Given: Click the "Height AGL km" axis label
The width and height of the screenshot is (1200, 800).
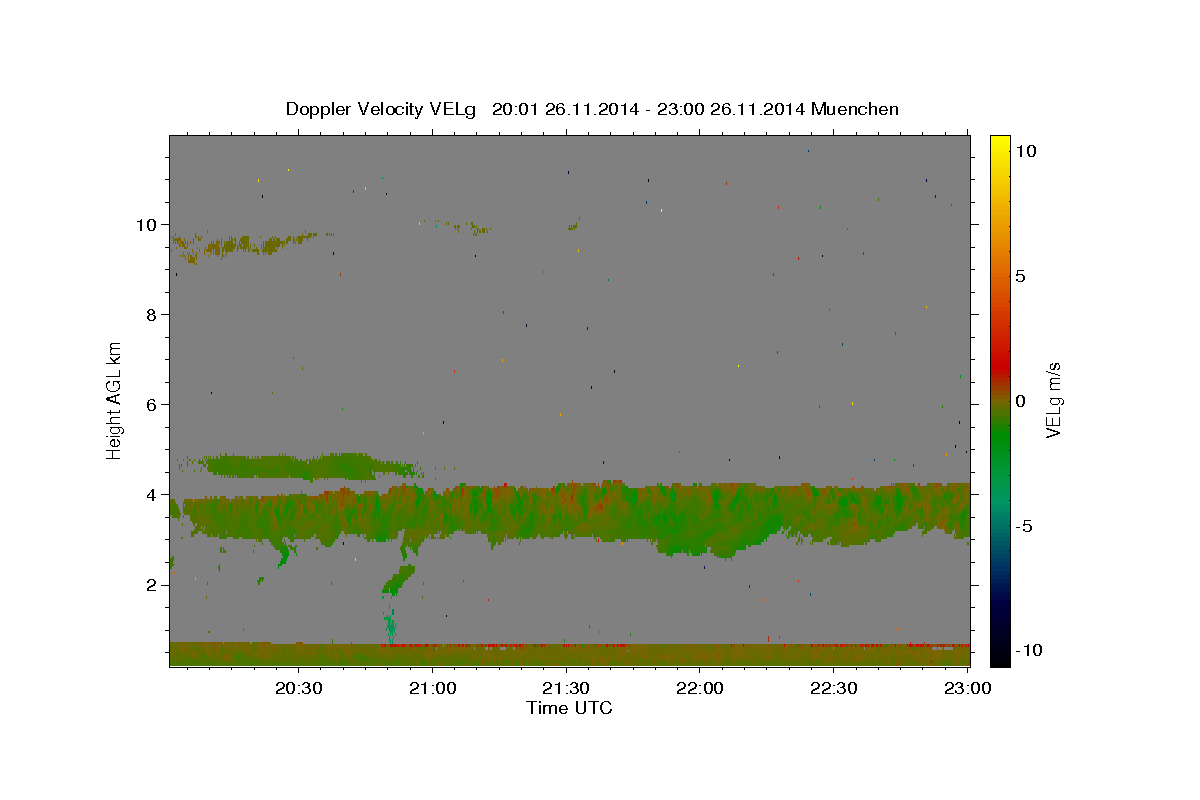Looking at the screenshot, I should (114, 400).
